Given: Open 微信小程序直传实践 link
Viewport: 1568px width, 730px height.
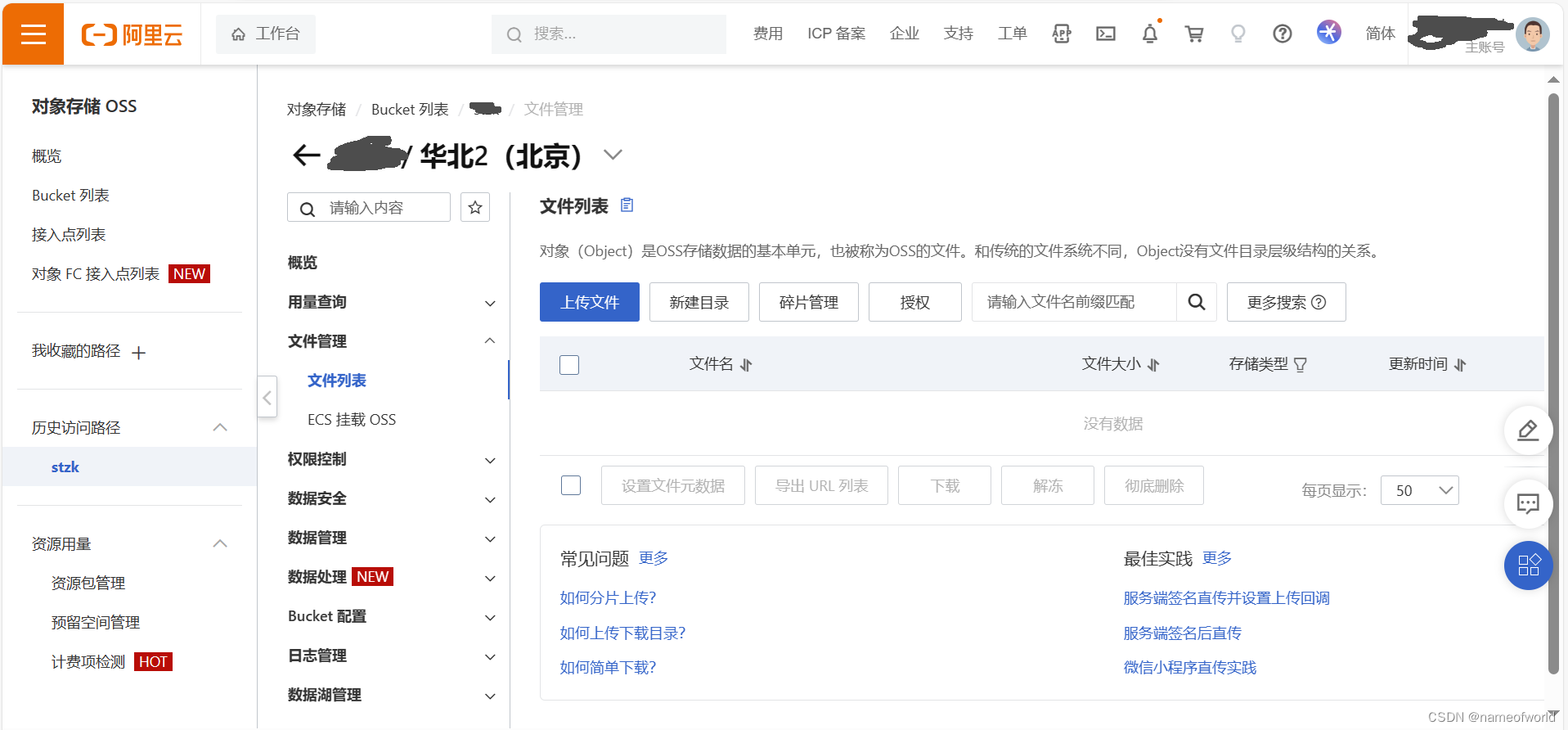Looking at the screenshot, I should click(x=1189, y=668).
